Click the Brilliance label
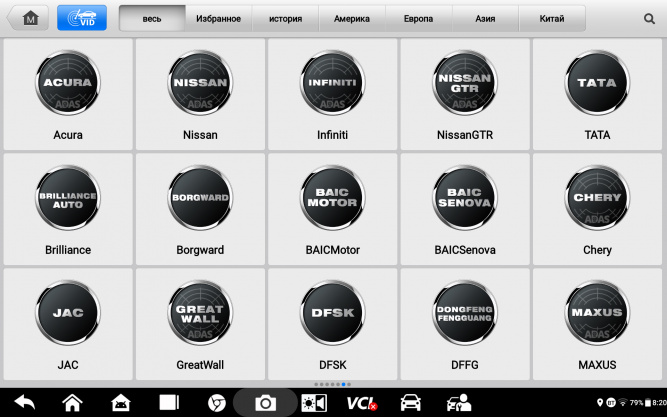This screenshot has width=667, height=417. click(x=68, y=250)
